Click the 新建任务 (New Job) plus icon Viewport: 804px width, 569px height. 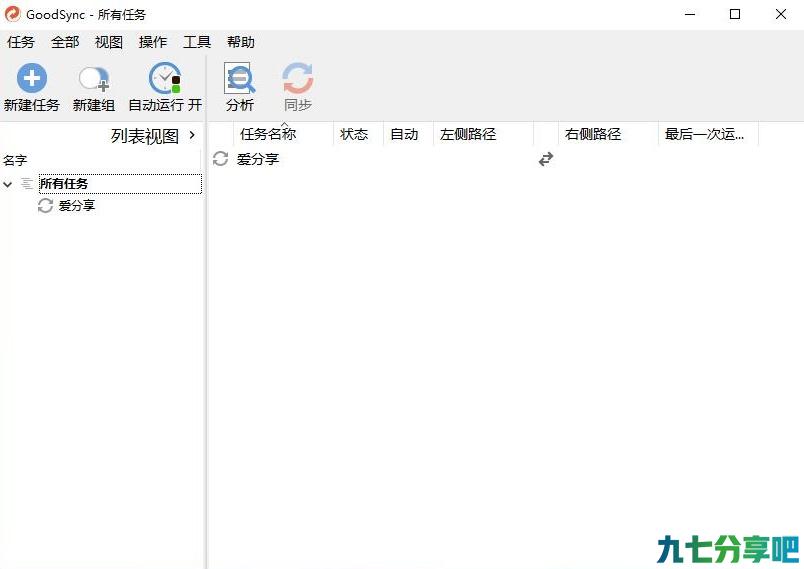point(32,78)
